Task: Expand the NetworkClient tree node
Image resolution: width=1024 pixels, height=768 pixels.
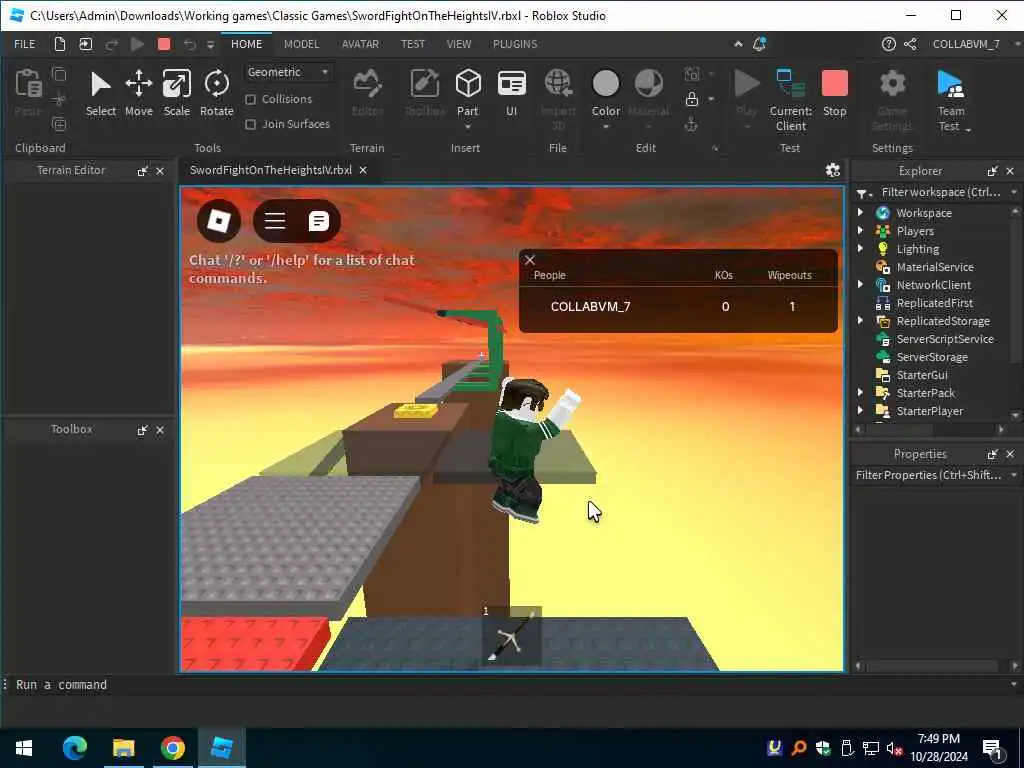Action: [861, 284]
